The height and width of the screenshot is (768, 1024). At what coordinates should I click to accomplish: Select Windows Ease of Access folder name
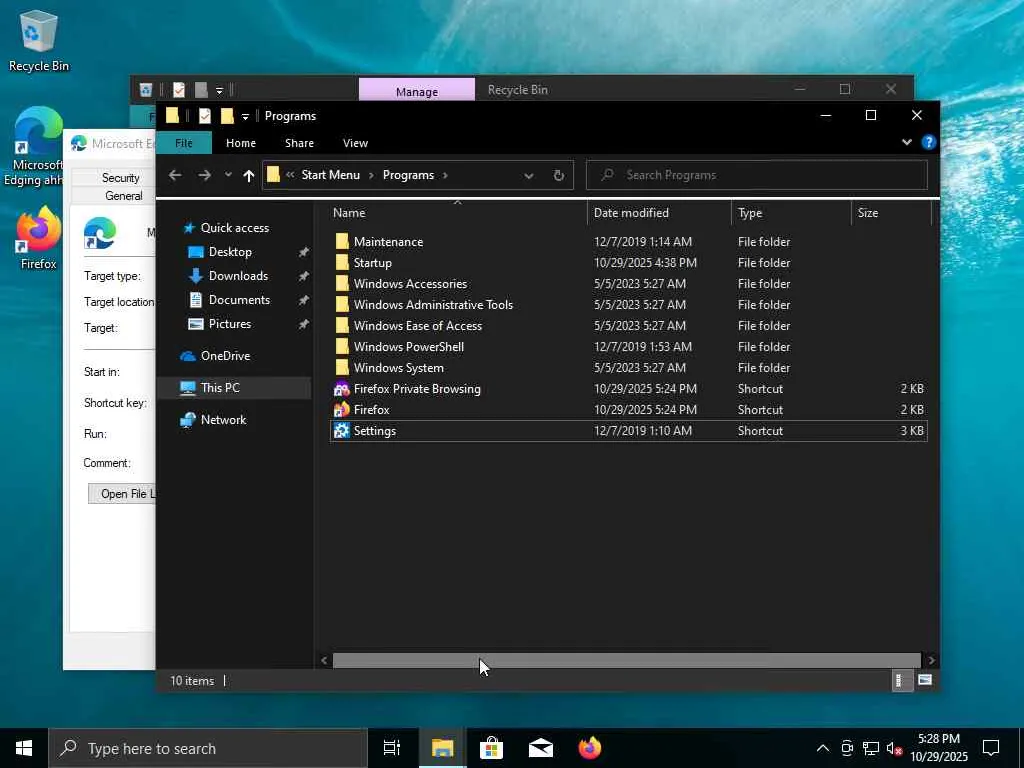pyautogui.click(x=418, y=326)
